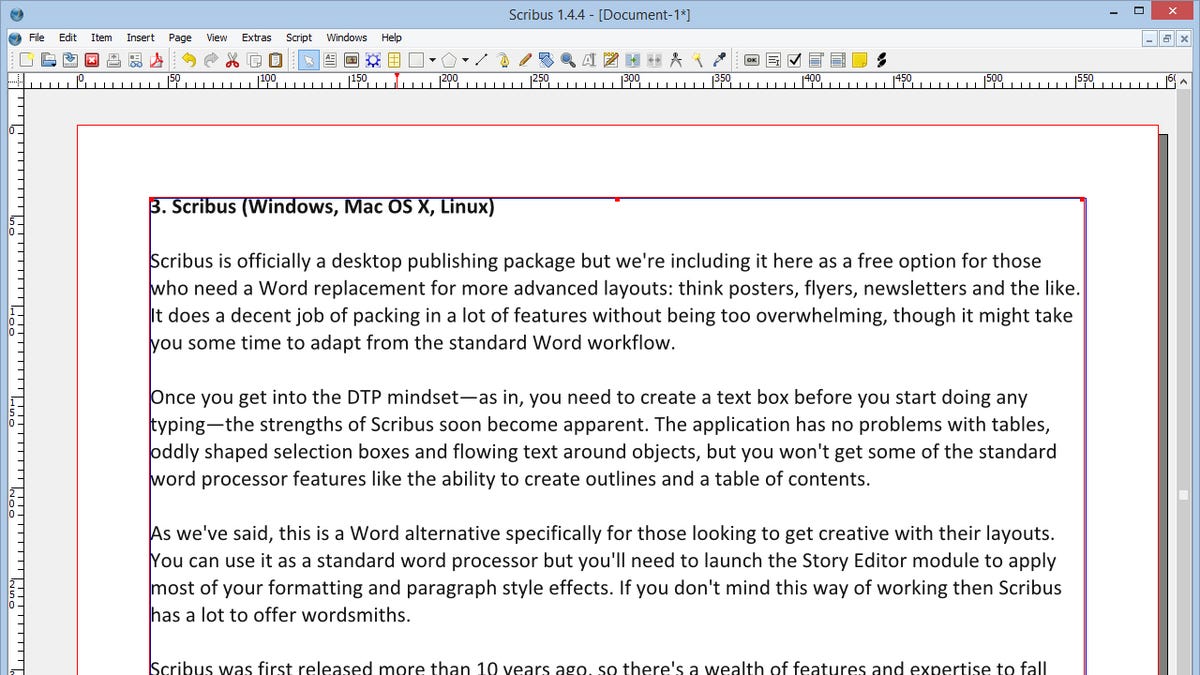
Task: Open the Item menu
Action: (x=101, y=38)
